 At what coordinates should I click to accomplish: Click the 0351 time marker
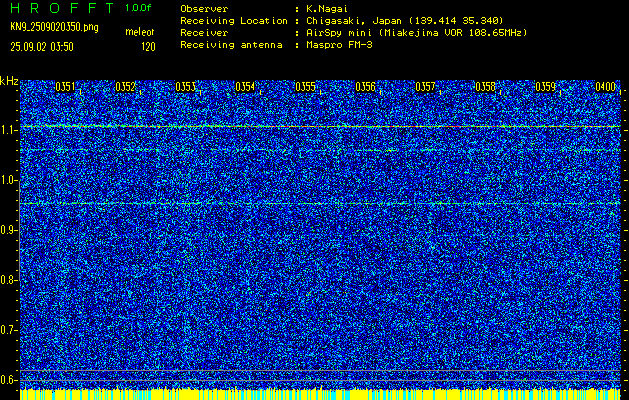[65, 87]
